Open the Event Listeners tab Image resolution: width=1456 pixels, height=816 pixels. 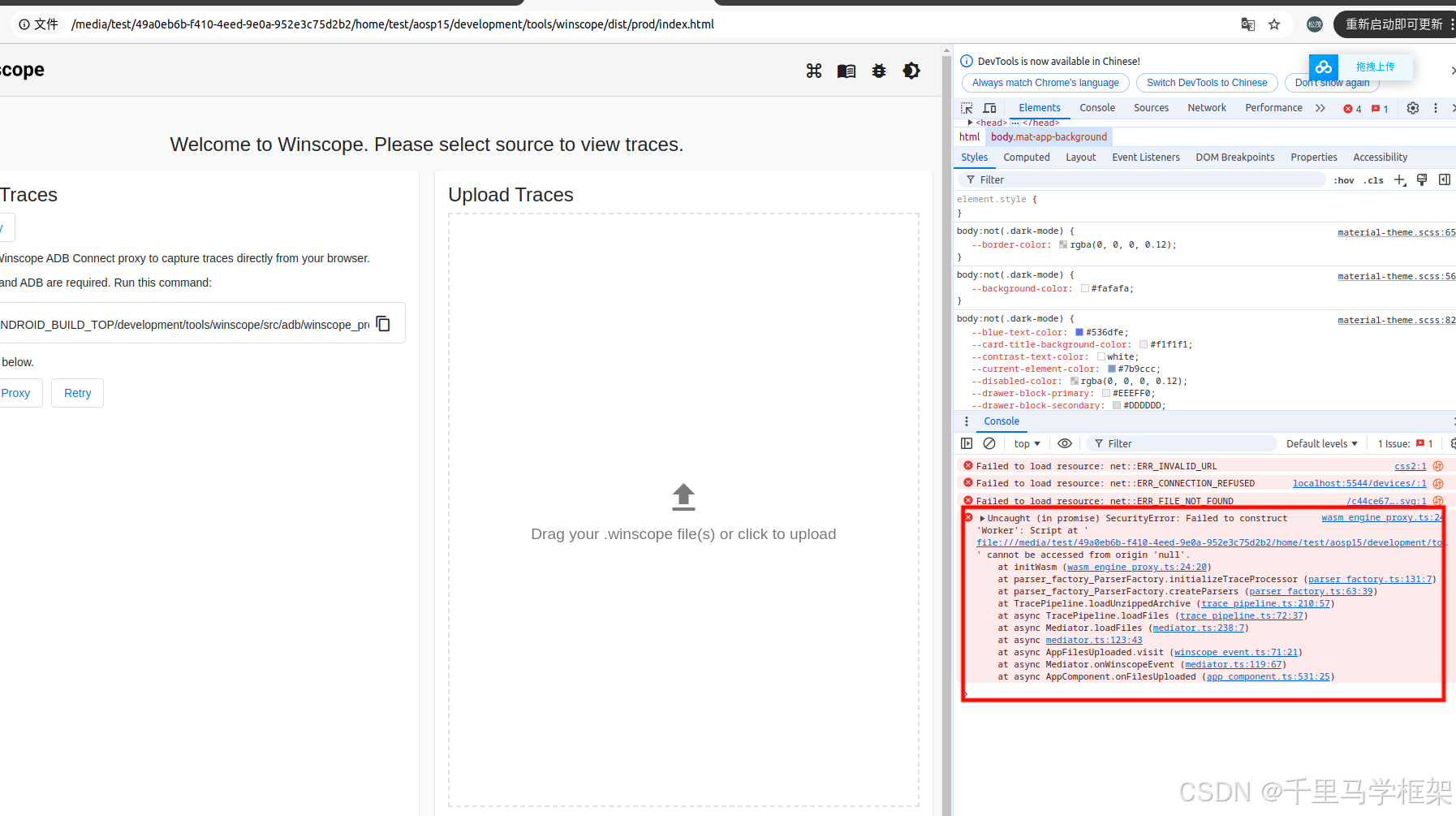(1145, 158)
